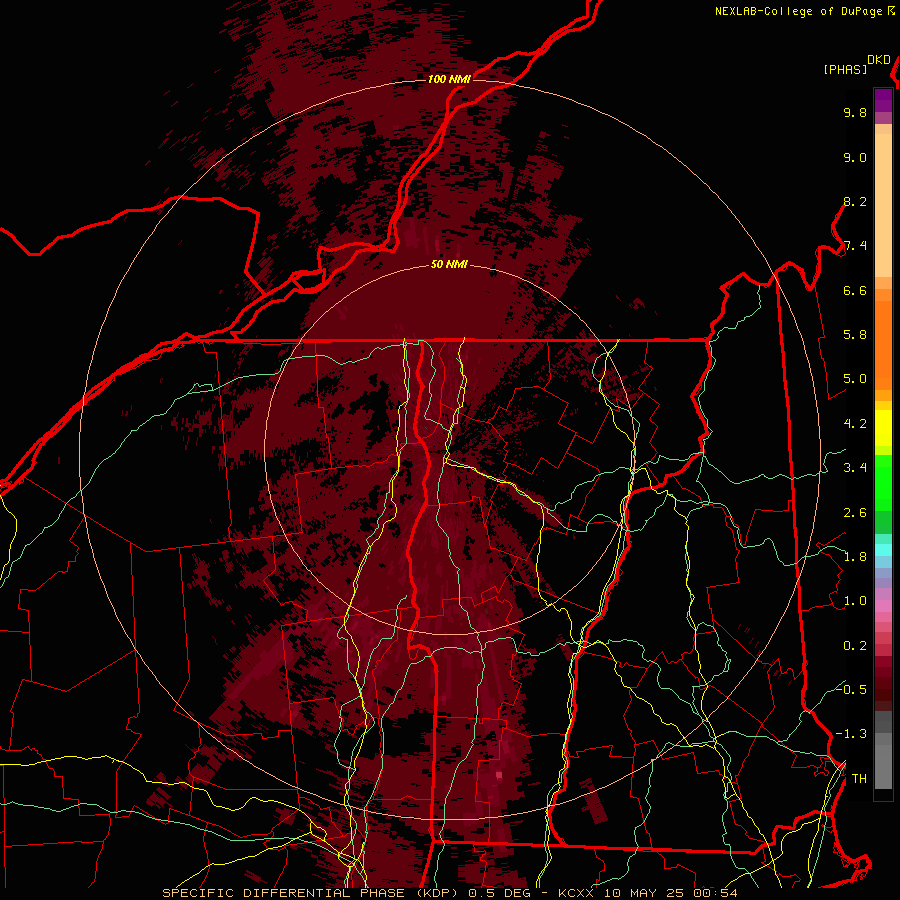This screenshot has width=900, height=900.
Task: Click the 4.2 scale value
Action: tap(855, 424)
